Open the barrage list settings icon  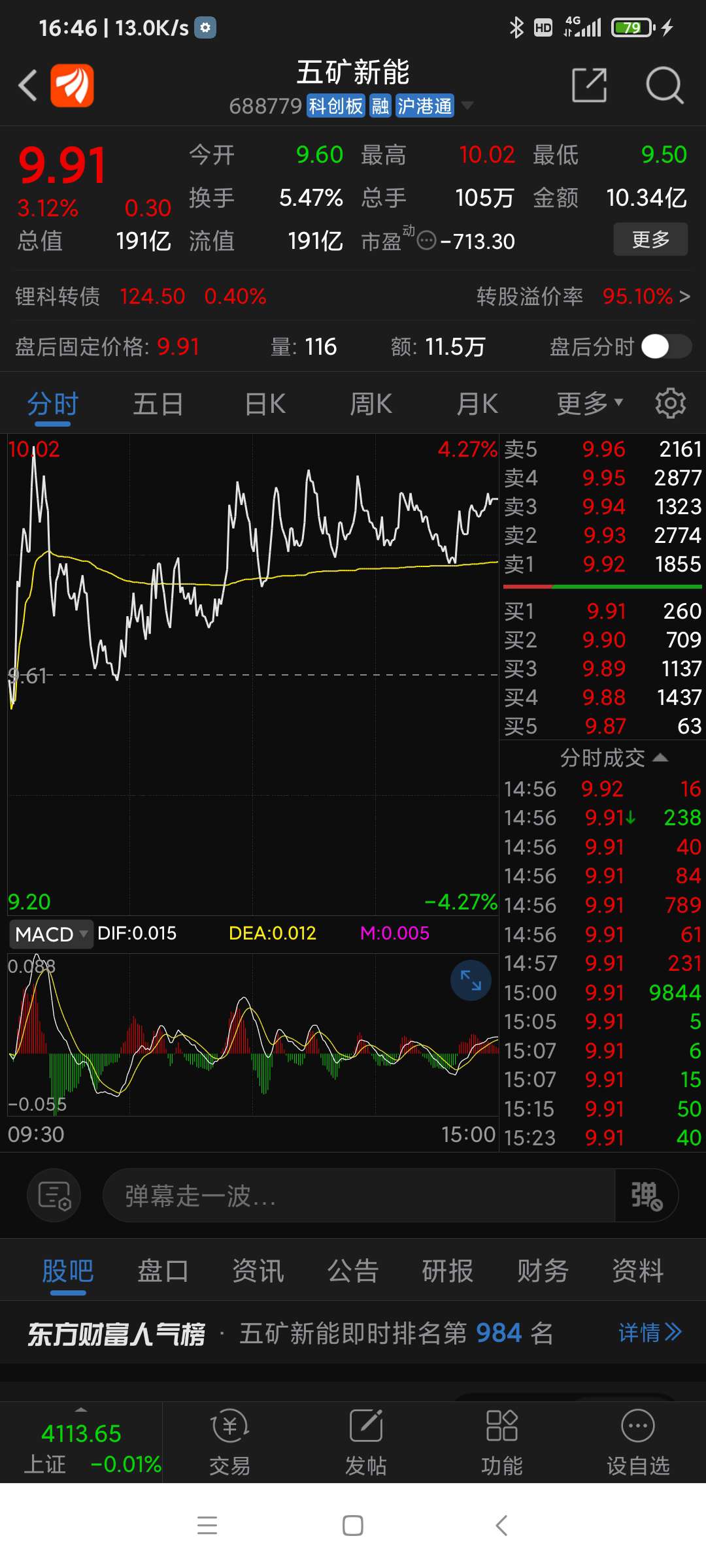pyautogui.click(x=54, y=1196)
